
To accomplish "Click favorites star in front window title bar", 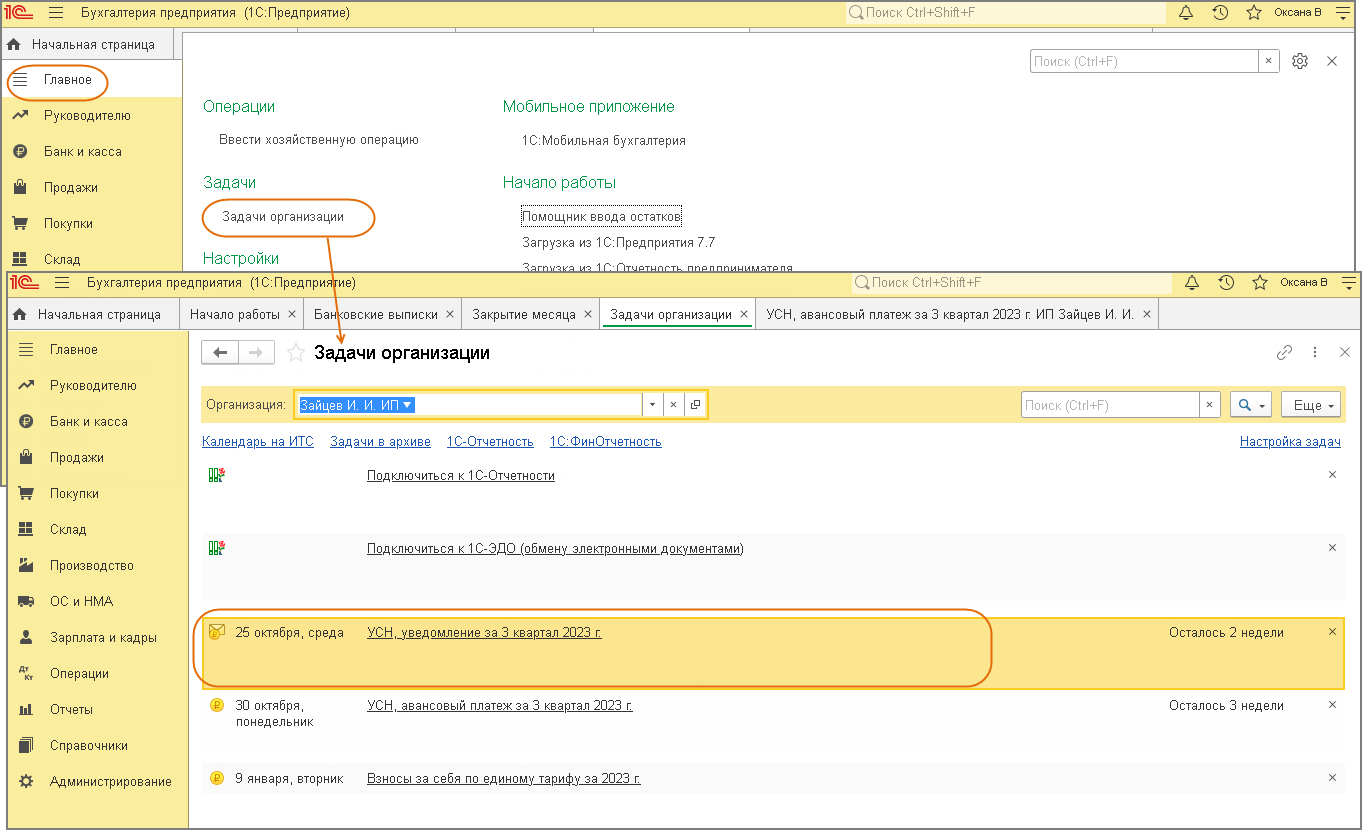I will [1260, 283].
